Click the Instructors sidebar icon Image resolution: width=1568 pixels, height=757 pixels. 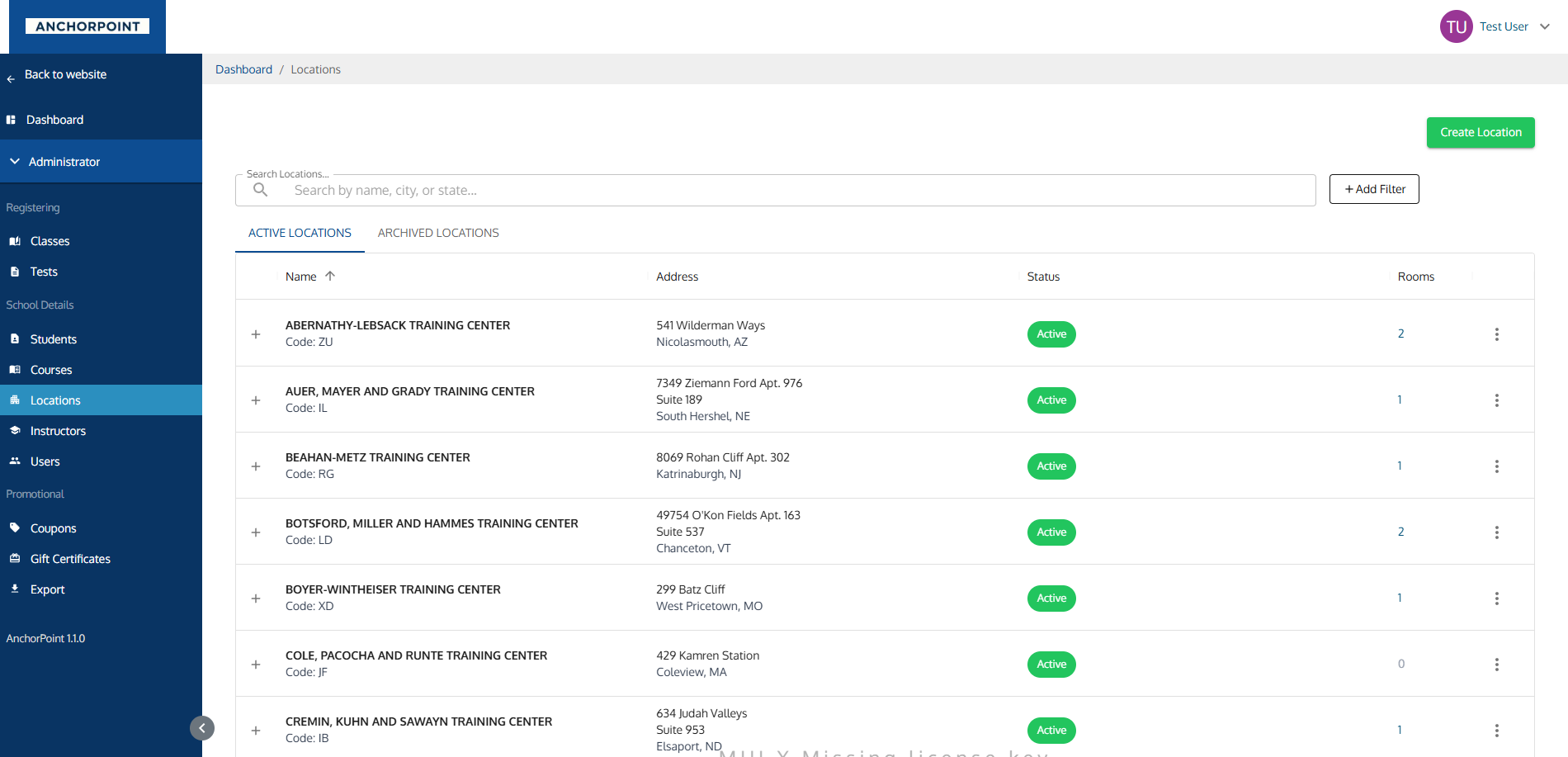15,430
